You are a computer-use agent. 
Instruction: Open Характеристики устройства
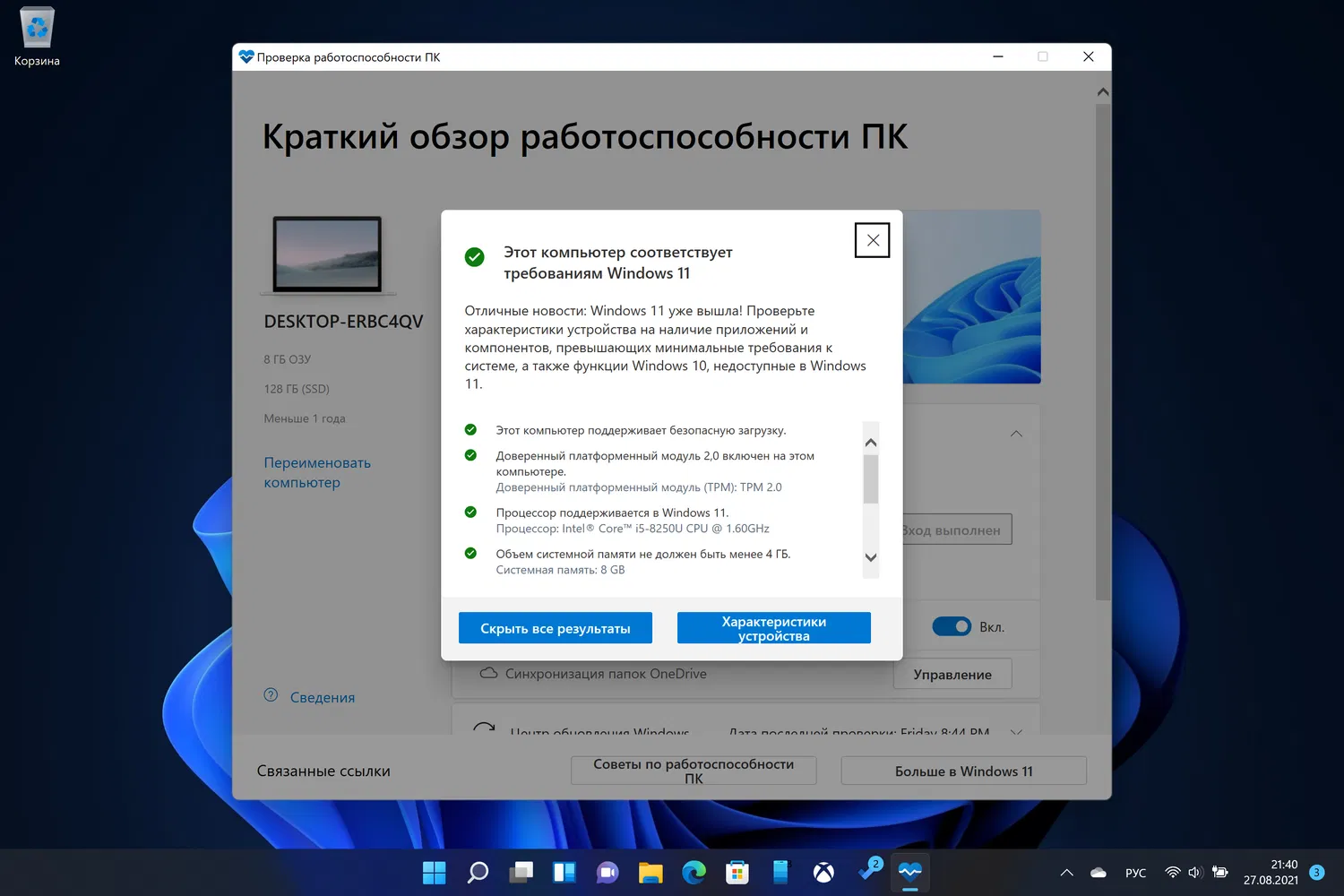coord(774,628)
